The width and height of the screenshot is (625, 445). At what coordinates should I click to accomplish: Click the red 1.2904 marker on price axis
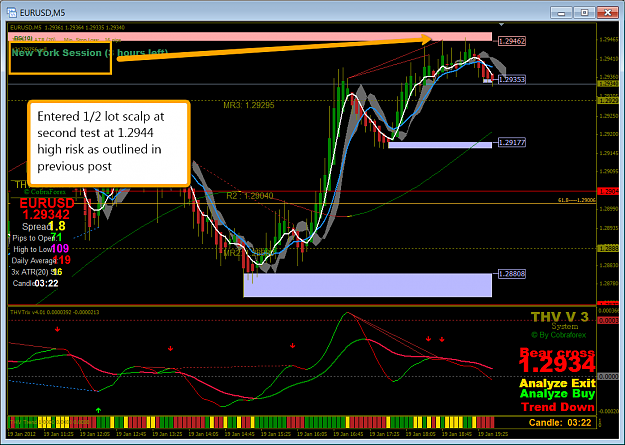[608, 192]
